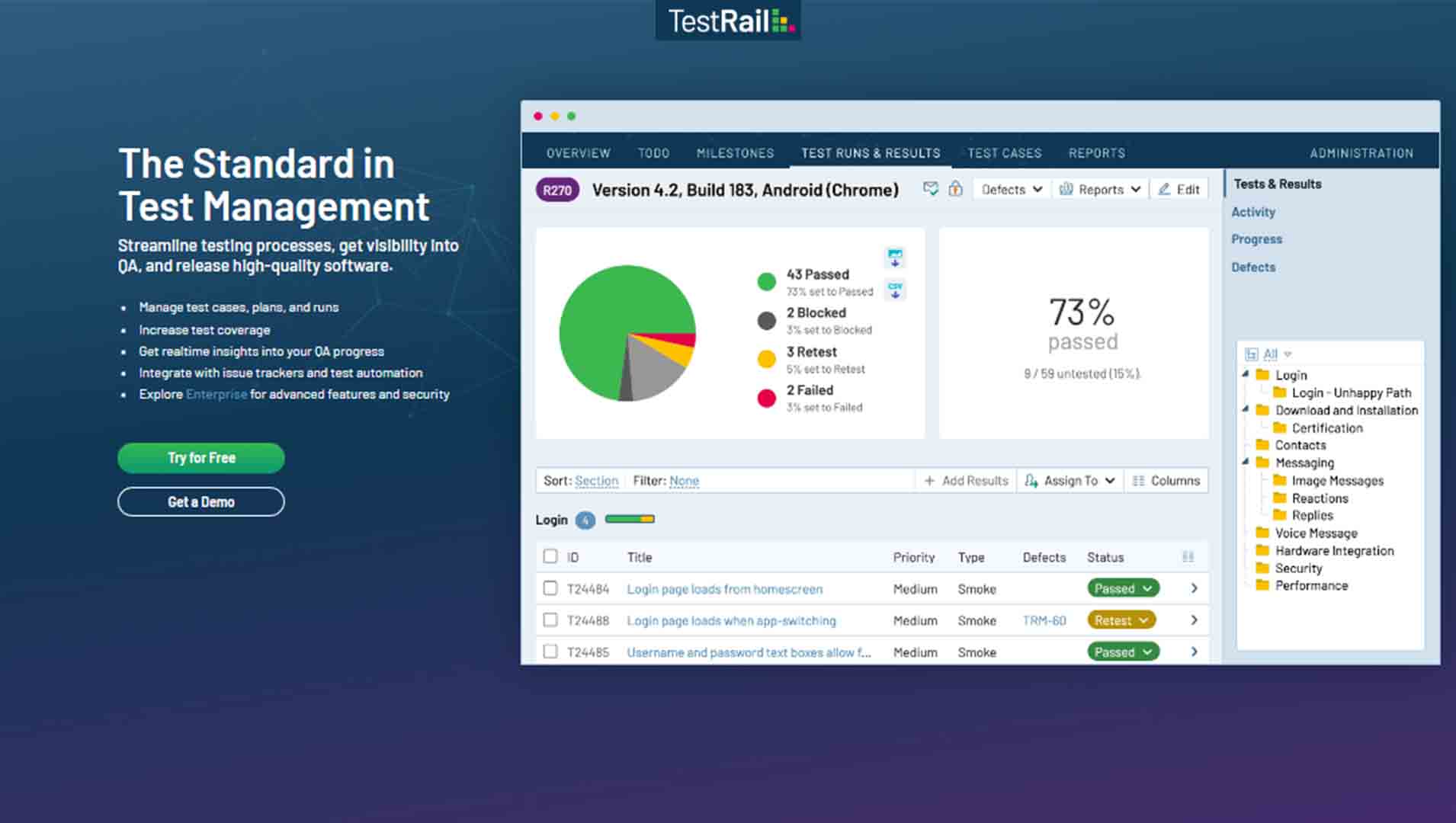Screen dimensions: 1456x823
Task: Click the subscribe checkmark icon beside run title
Action: coord(931,189)
